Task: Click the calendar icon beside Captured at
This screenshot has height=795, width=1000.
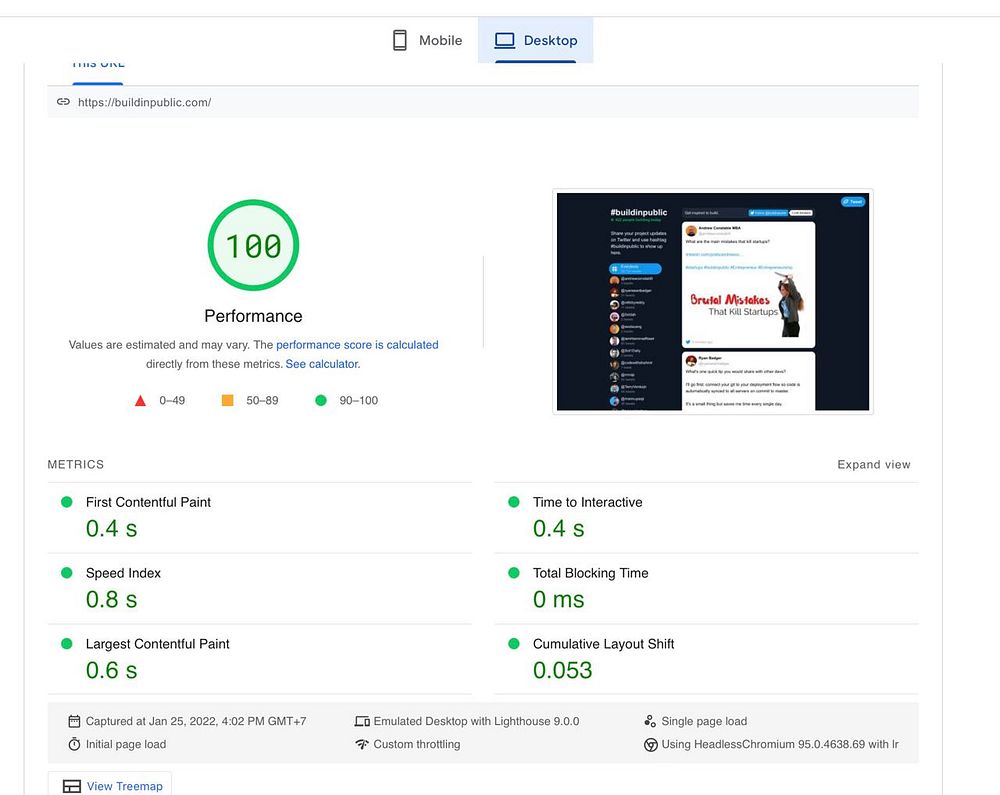Action: click(x=74, y=721)
